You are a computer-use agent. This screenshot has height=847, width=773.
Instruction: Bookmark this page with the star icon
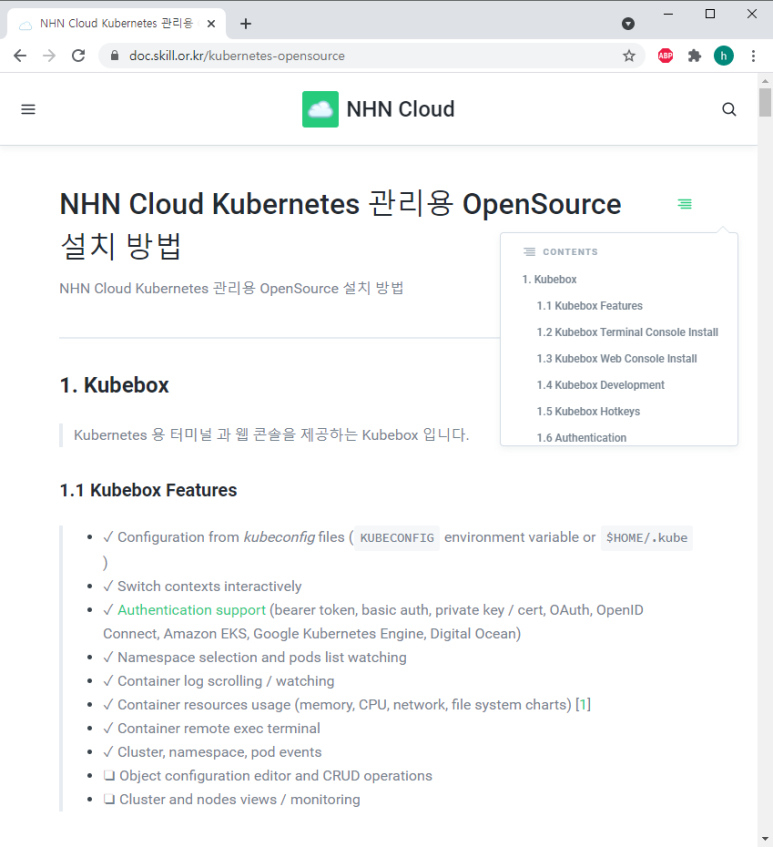tap(629, 56)
